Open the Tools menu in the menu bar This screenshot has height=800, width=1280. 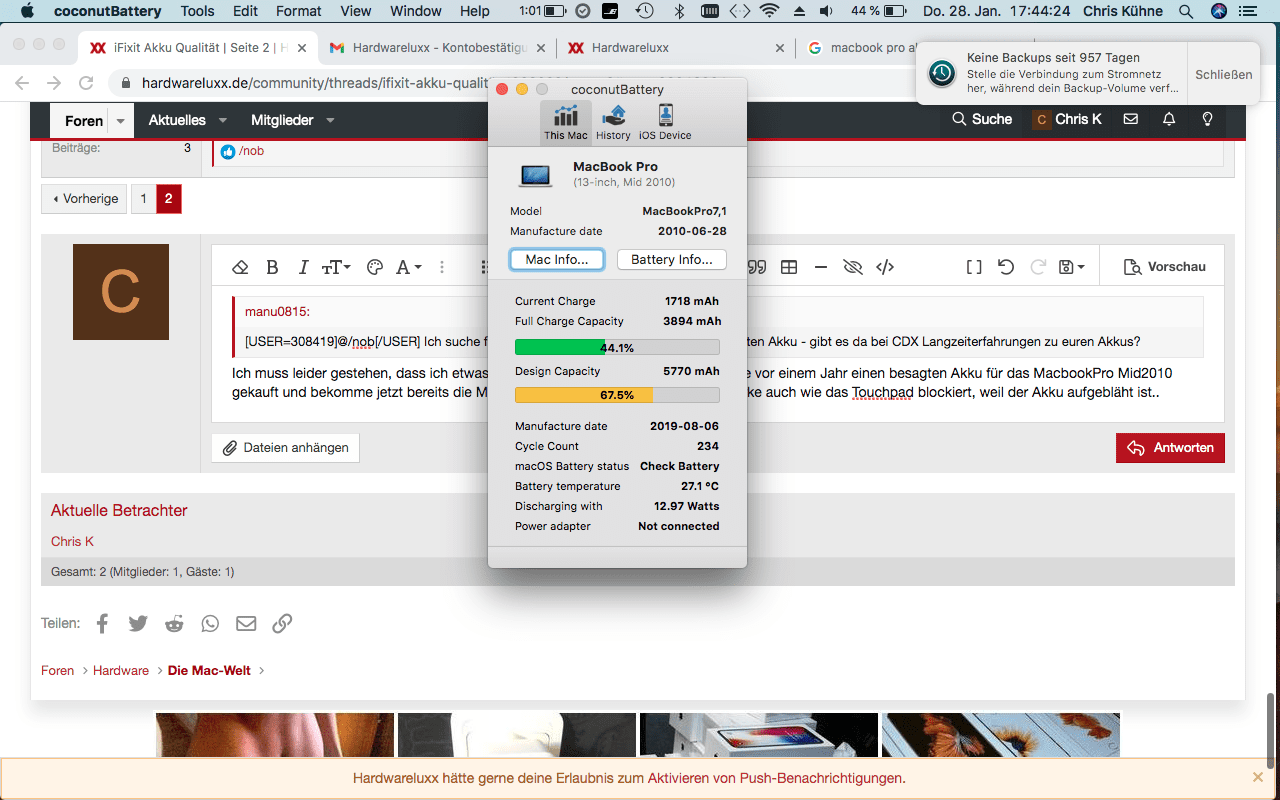tap(197, 11)
